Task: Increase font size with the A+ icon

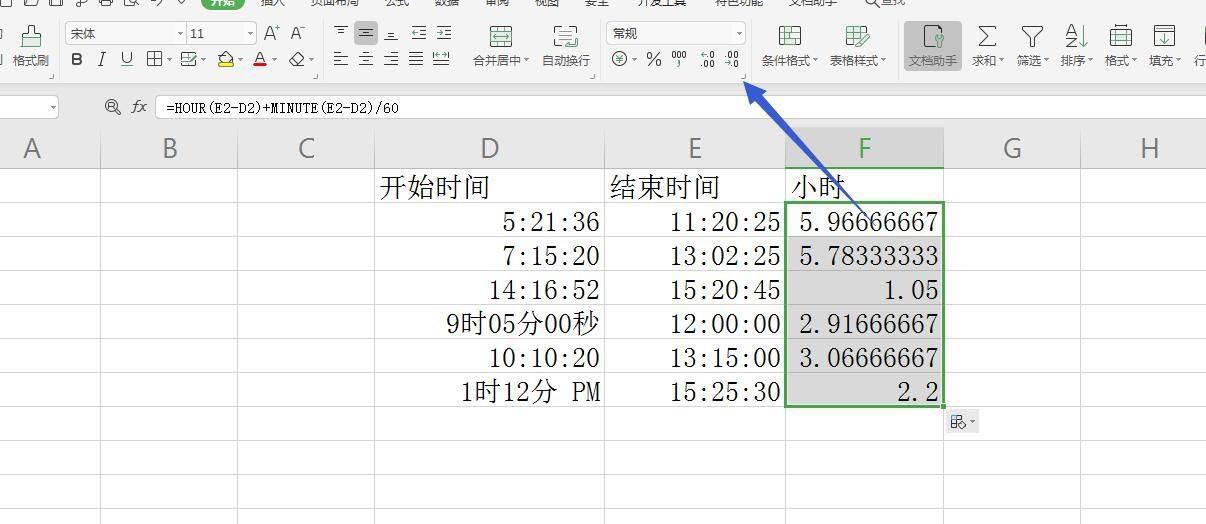Action: pos(272,33)
